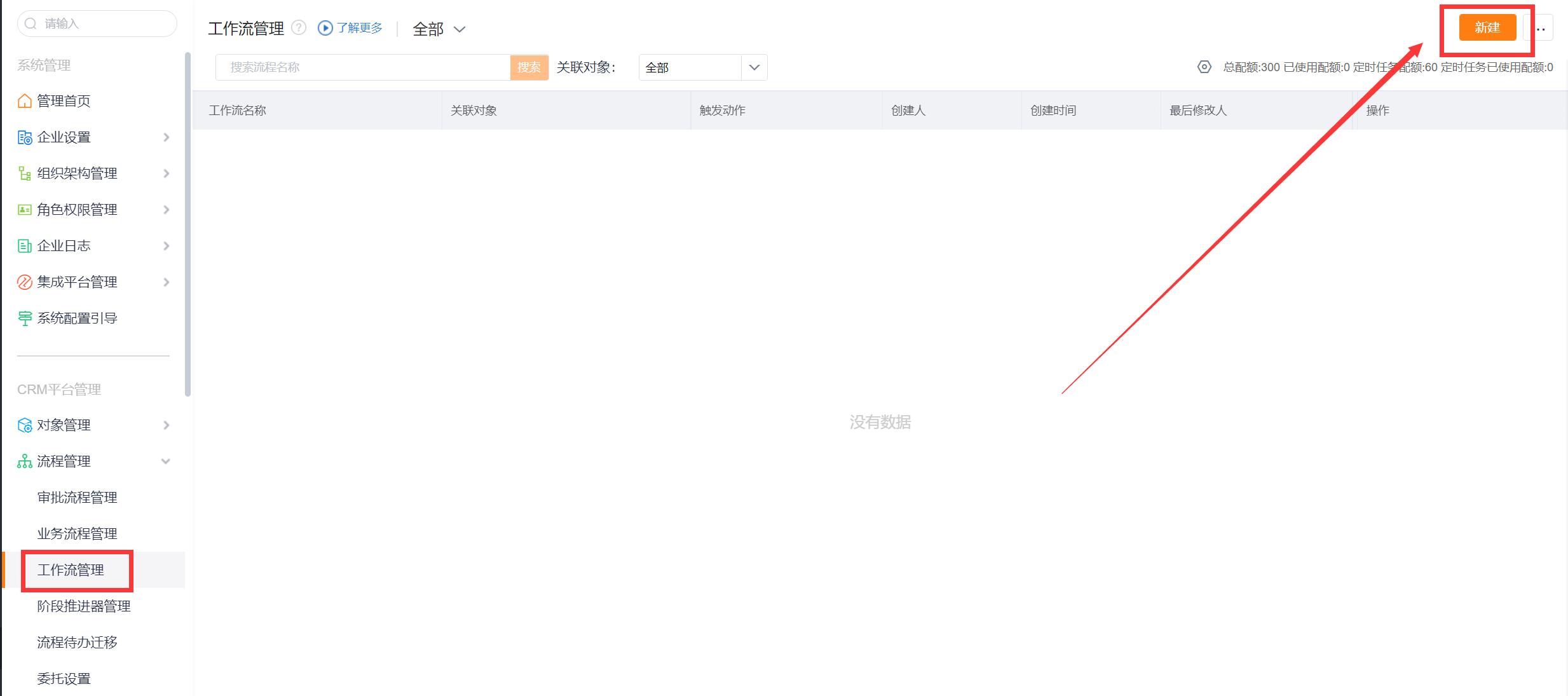Screen dimensions: 1568x696
Task: Click the 集成平台管理 red circle icon
Action: tap(24, 282)
